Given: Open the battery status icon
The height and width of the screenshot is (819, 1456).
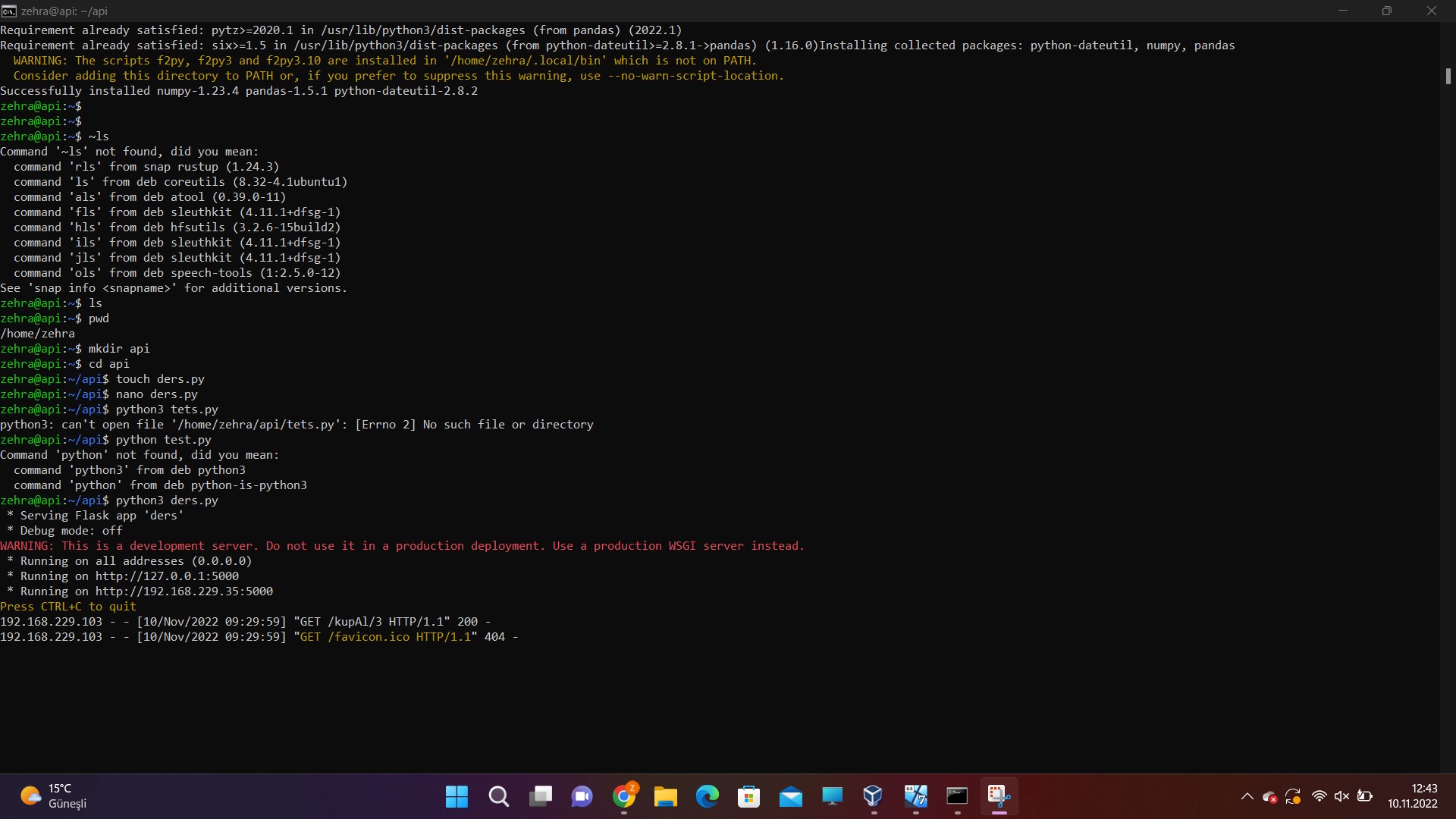Looking at the screenshot, I should (1365, 796).
